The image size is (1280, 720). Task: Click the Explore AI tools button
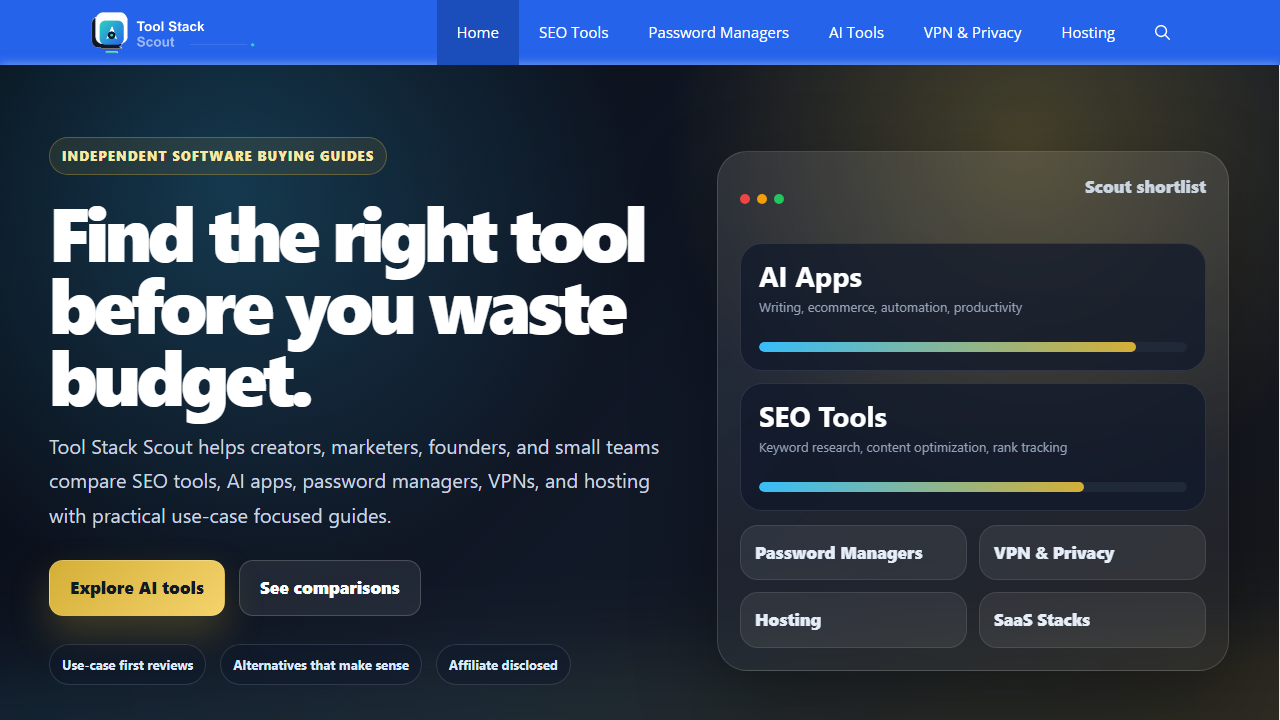tap(137, 588)
